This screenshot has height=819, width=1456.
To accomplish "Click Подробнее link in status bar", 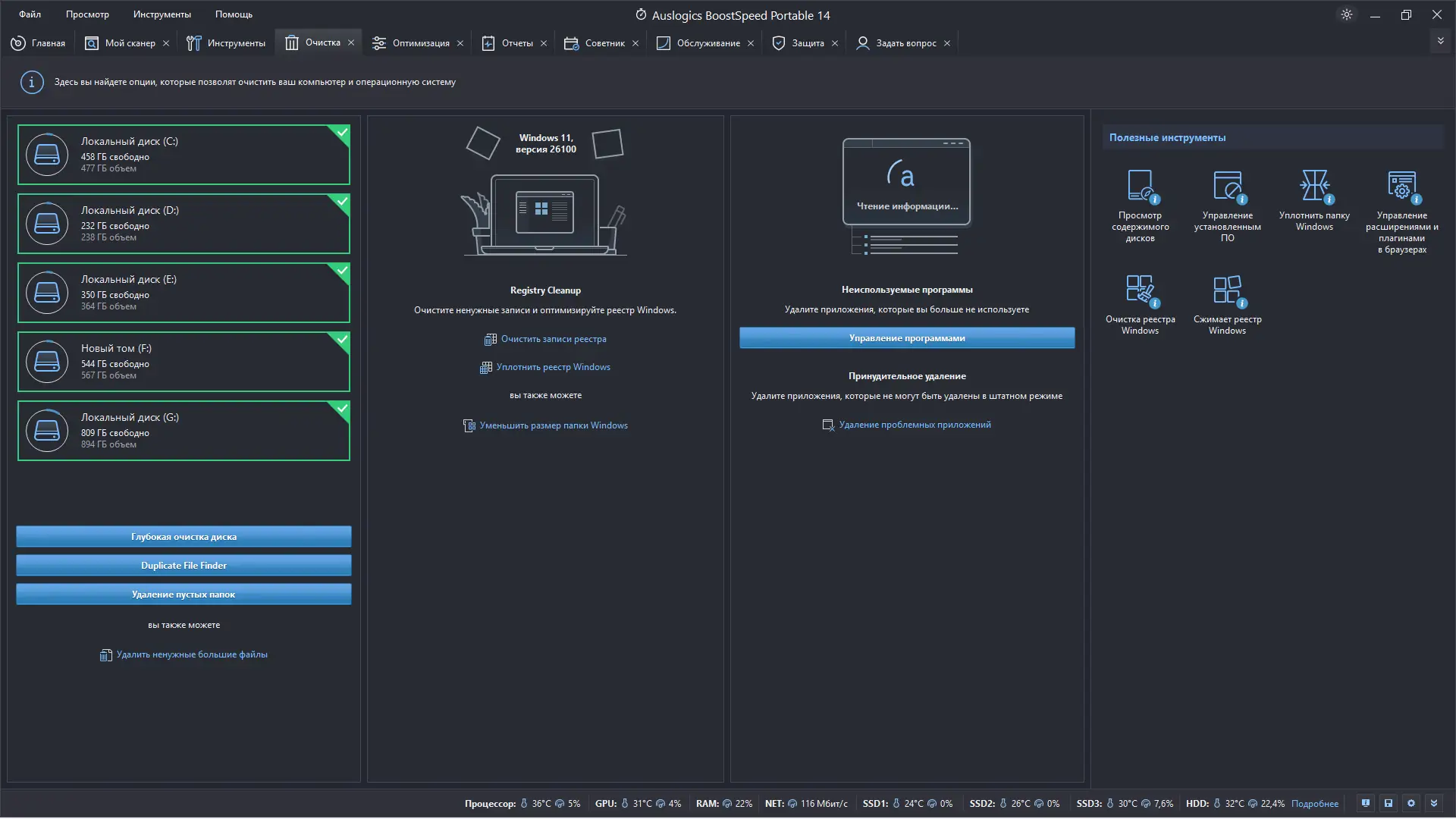I will point(1314,804).
